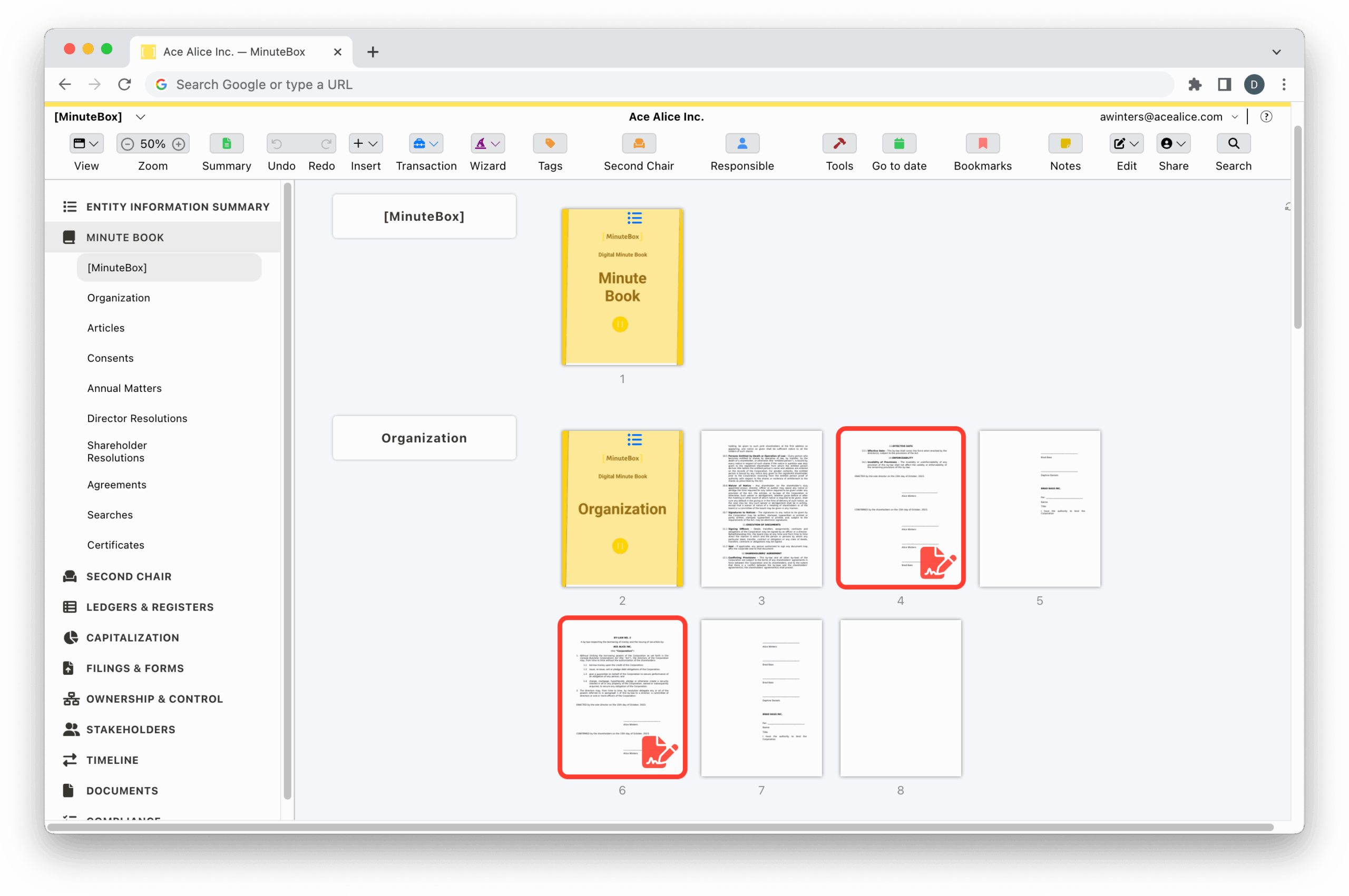The width and height of the screenshot is (1349, 896).
Task: Click the Tags icon
Action: [x=549, y=144]
